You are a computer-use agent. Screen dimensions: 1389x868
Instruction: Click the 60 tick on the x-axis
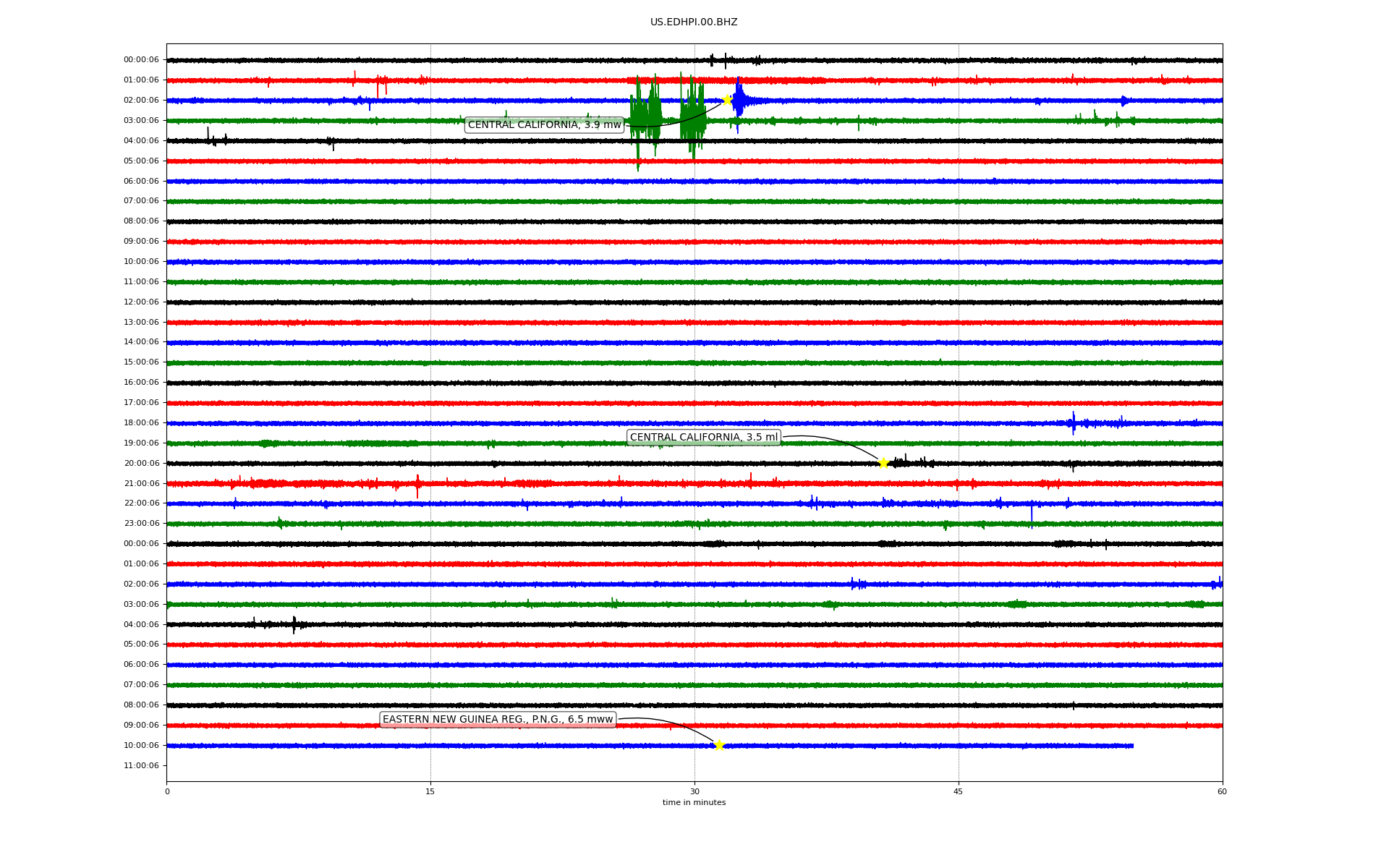coord(1222,791)
